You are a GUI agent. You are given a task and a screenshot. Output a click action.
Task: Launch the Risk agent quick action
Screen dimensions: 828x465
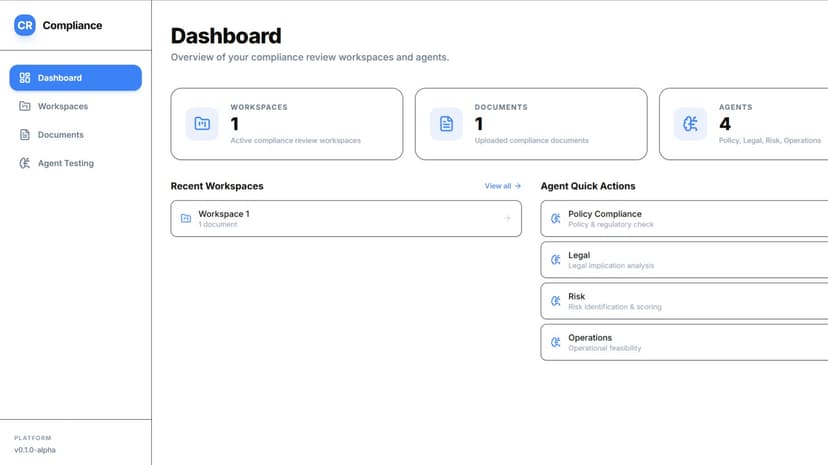click(684, 301)
